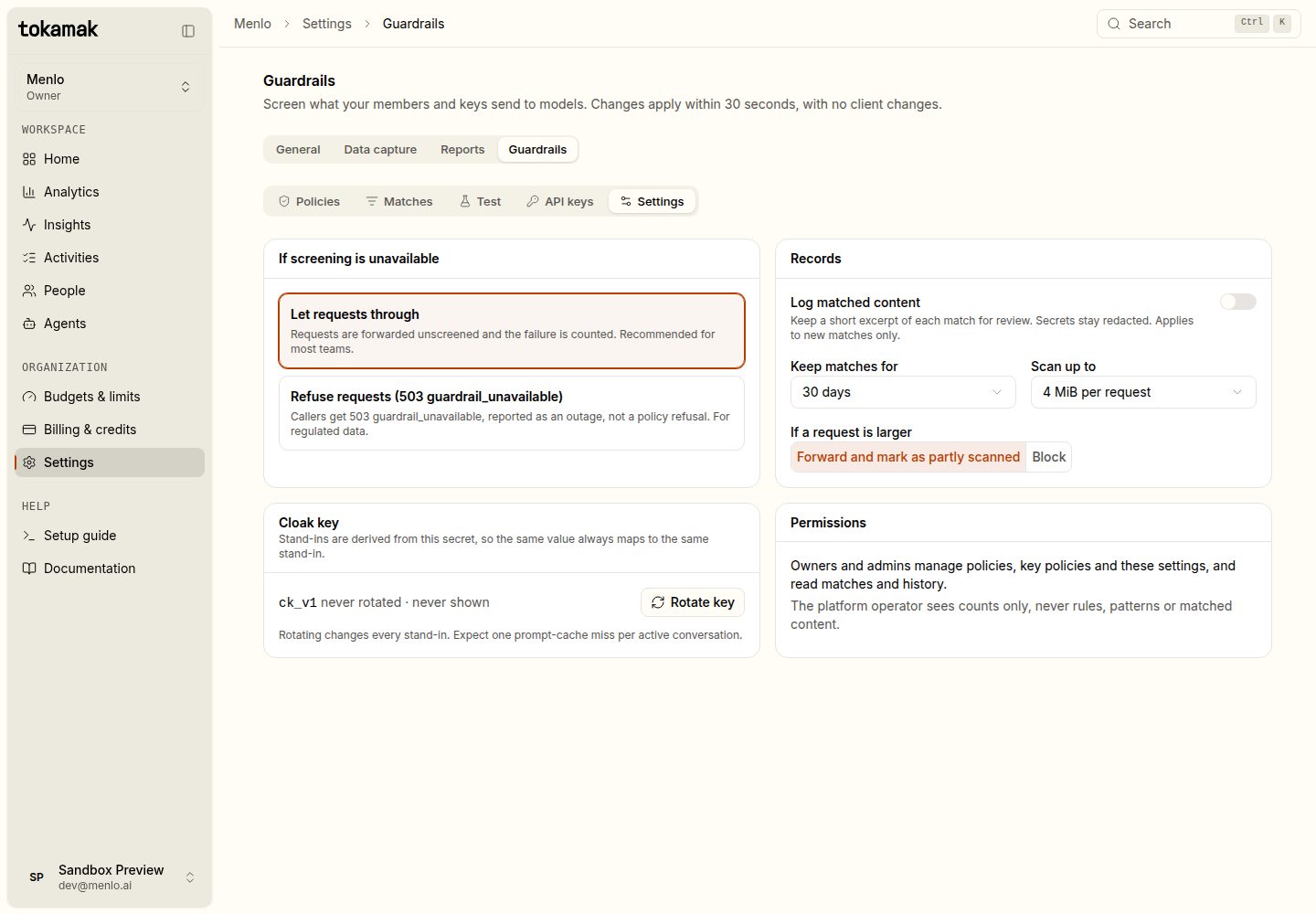The width and height of the screenshot is (1316, 914).
Task: Open Scan up to 4 MiB dropdown
Action: pos(1143,392)
